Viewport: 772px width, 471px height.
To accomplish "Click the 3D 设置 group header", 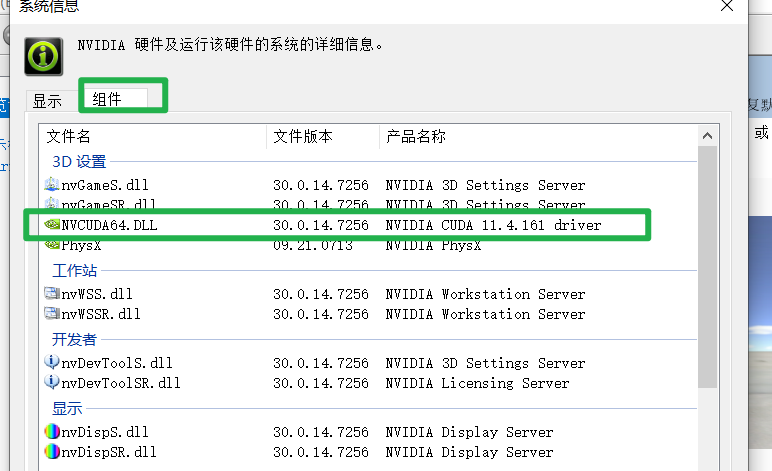I will click(79, 161).
